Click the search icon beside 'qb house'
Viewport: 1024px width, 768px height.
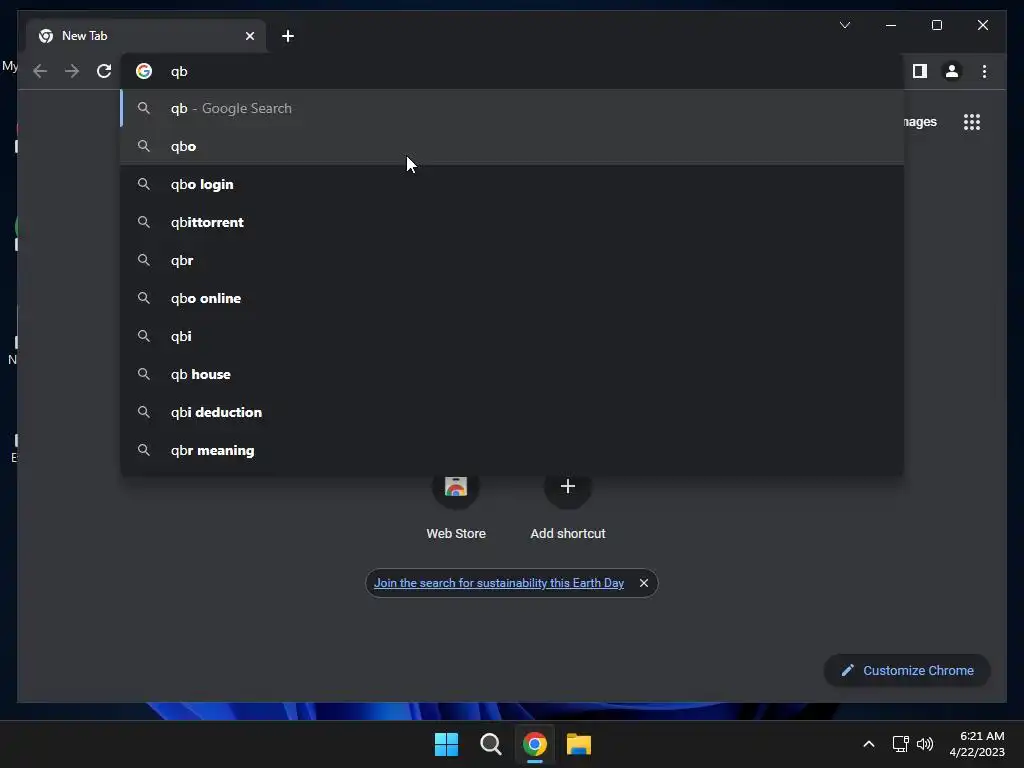click(x=144, y=374)
